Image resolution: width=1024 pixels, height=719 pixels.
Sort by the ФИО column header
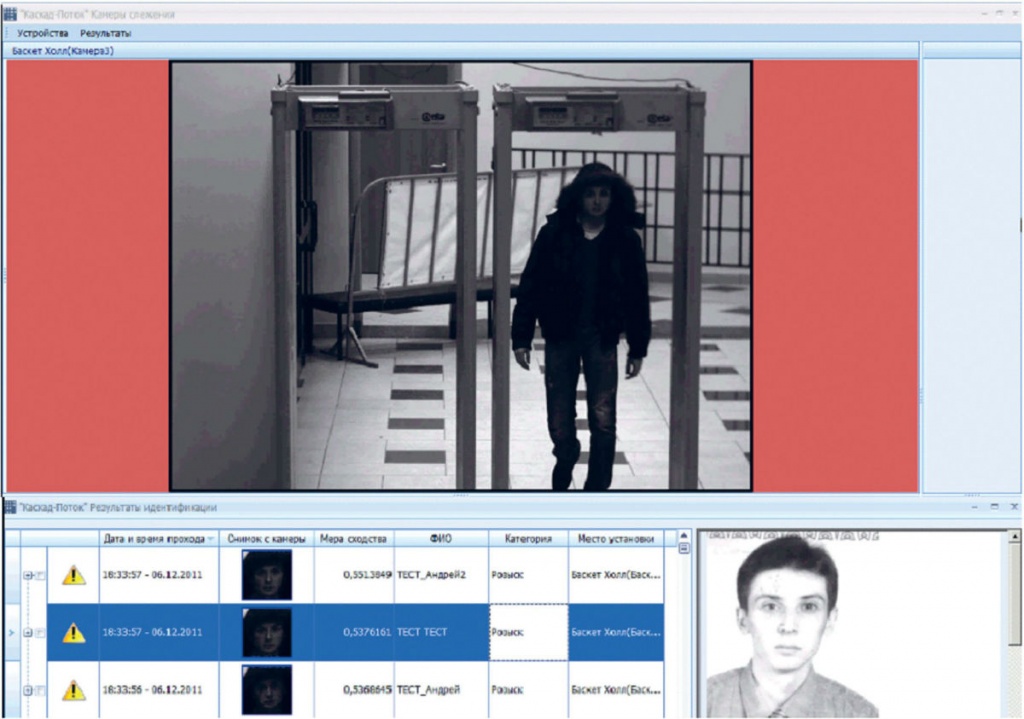coord(441,539)
